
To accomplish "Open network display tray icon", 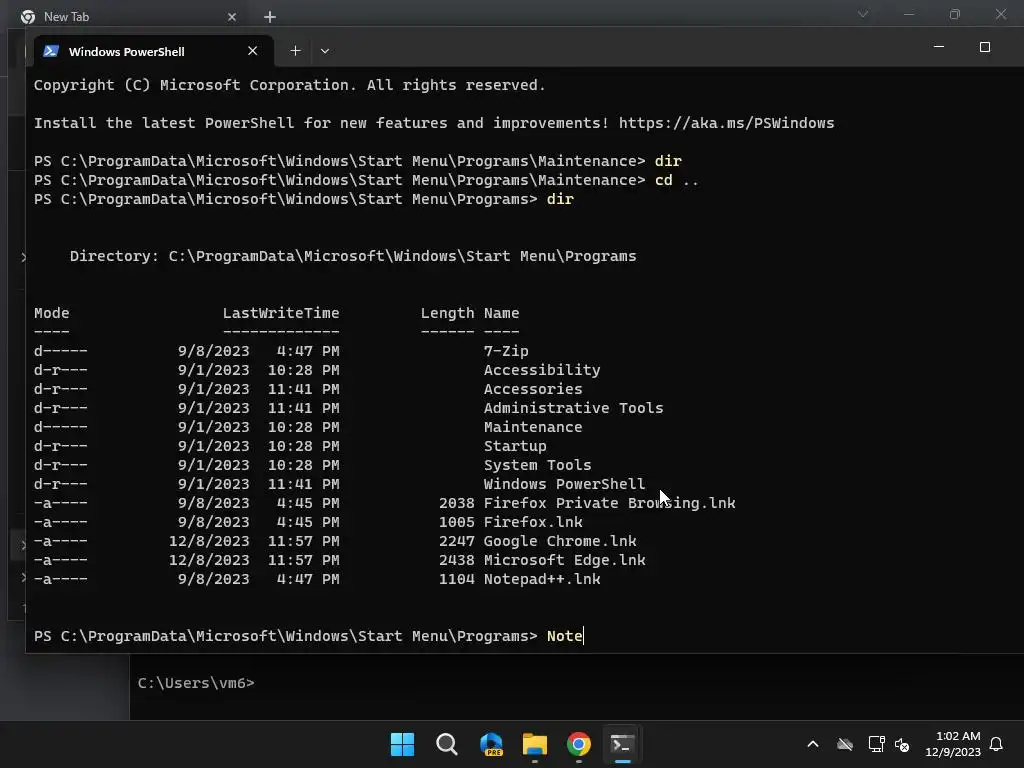I will (876, 744).
